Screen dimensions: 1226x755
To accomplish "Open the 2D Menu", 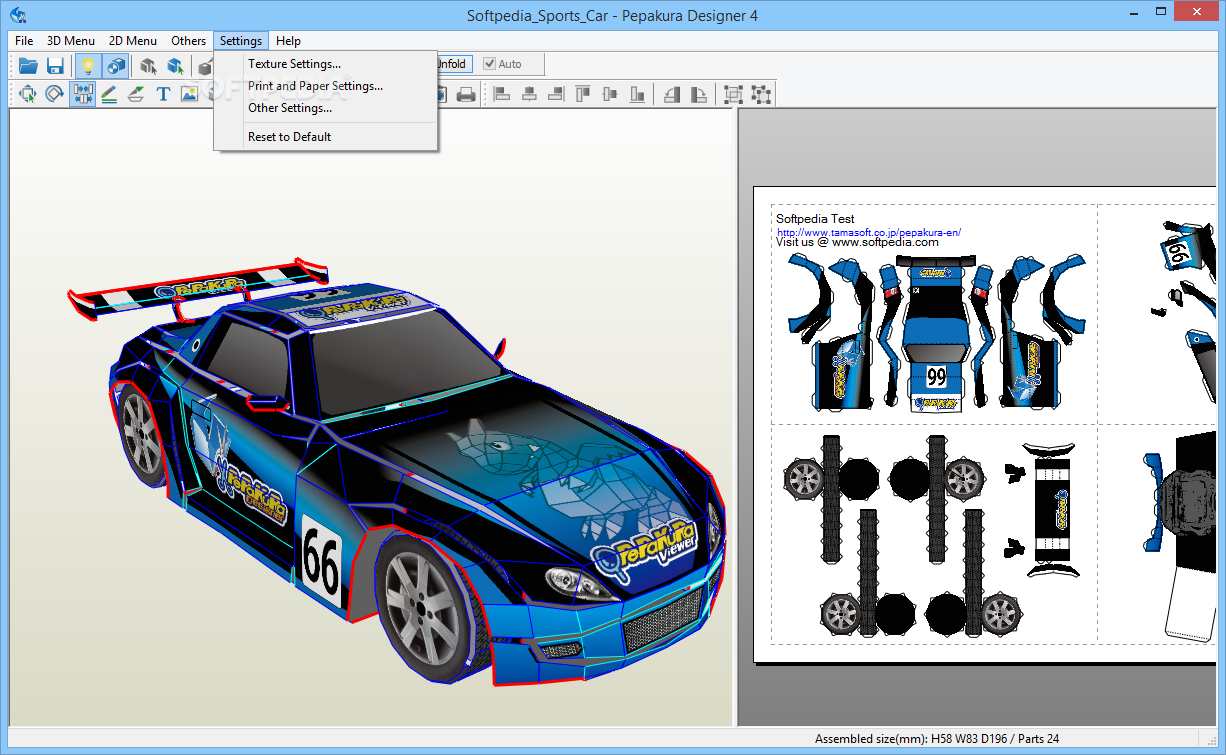I will [133, 41].
